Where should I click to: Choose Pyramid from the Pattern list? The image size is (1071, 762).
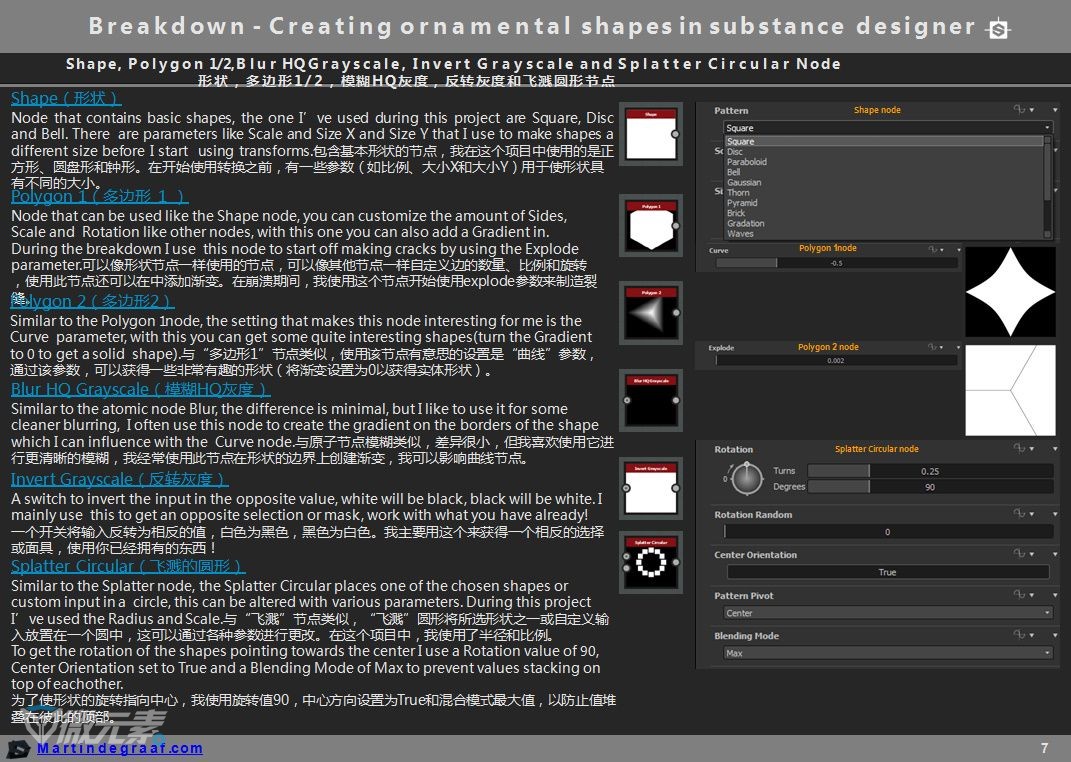pos(884,203)
